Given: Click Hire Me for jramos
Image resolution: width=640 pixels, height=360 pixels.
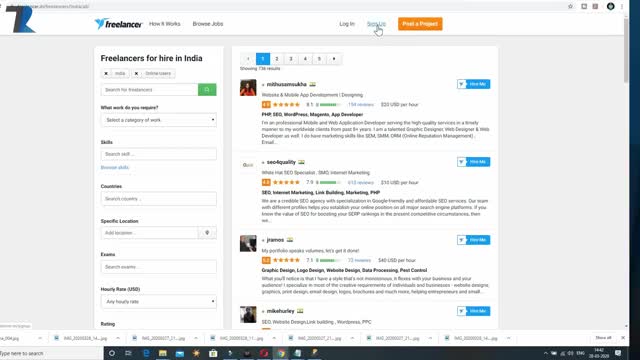Looking at the screenshot, I should coord(473,240).
